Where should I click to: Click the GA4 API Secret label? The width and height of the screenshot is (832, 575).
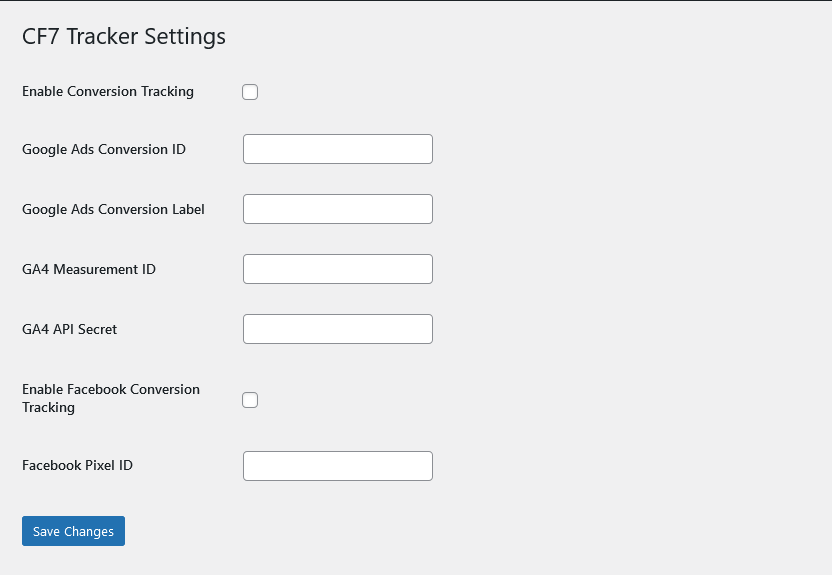coord(70,329)
